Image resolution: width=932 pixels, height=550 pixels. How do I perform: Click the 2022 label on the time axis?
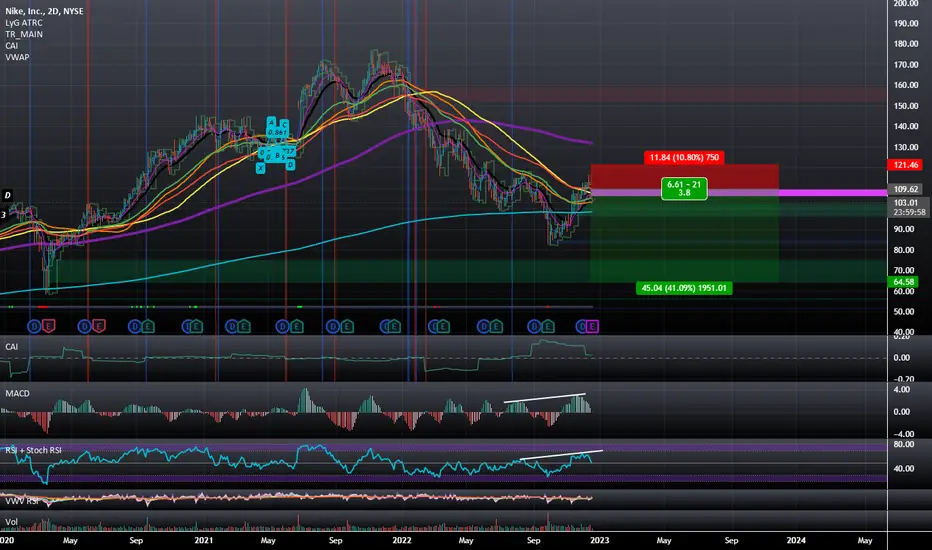click(402, 540)
